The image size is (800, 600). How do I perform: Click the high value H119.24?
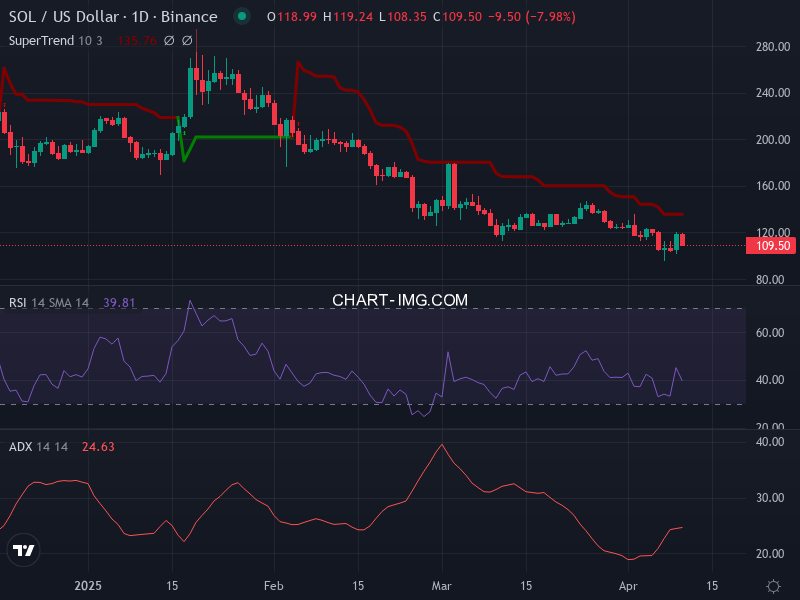click(x=348, y=17)
